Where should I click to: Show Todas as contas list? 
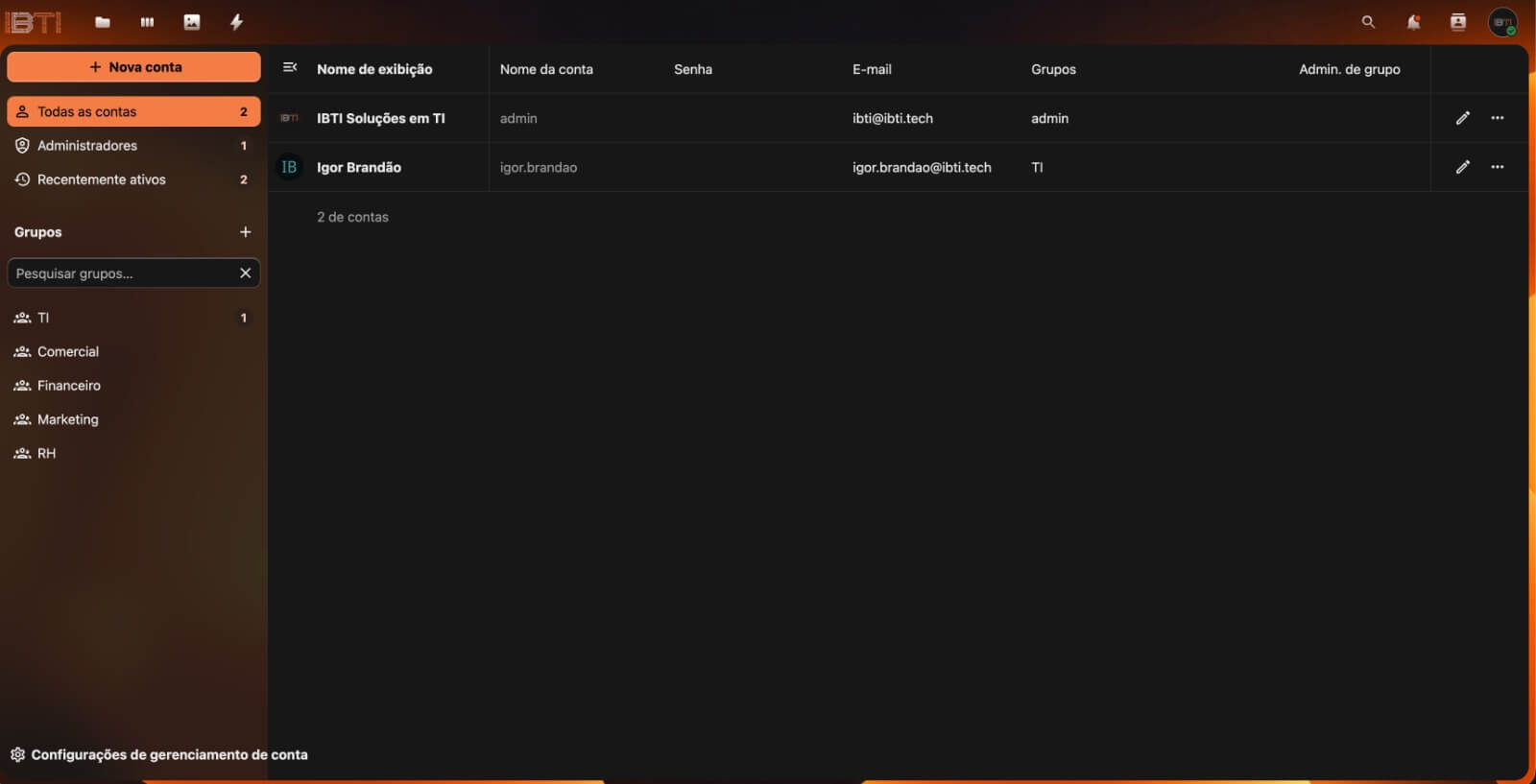pyautogui.click(x=133, y=111)
